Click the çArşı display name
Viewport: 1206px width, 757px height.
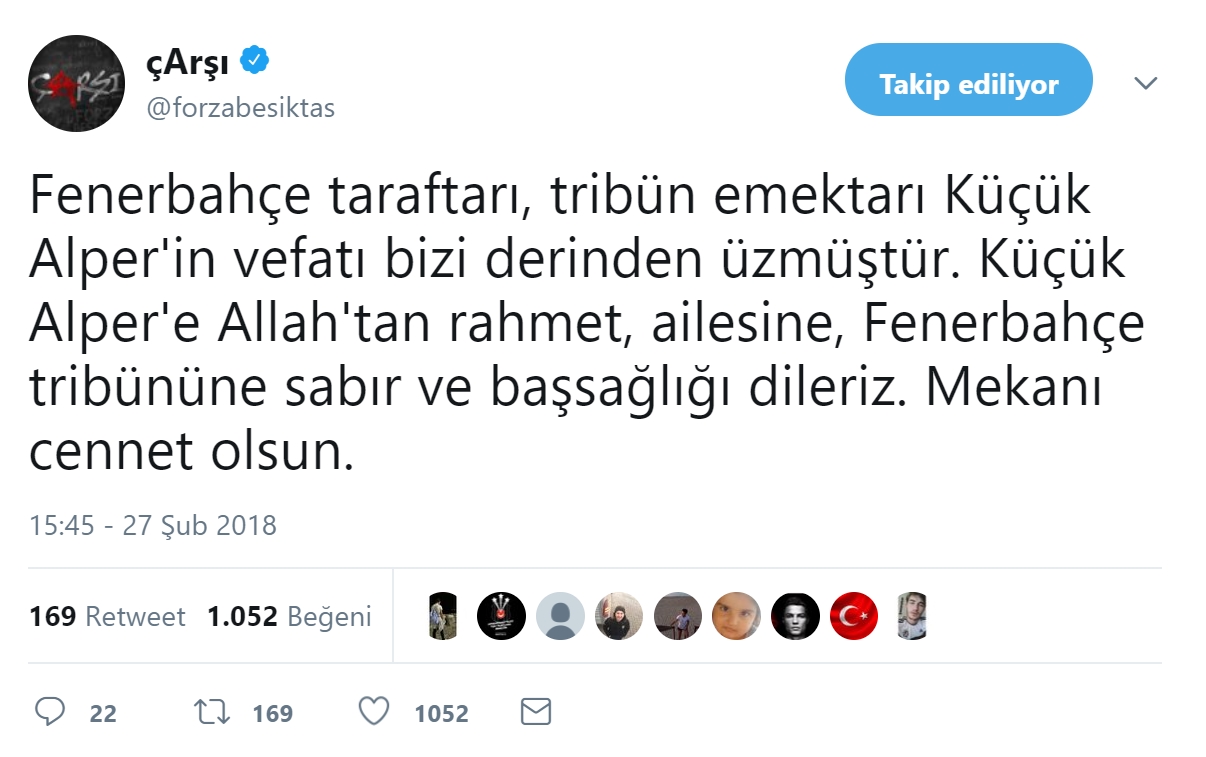tap(189, 63)
